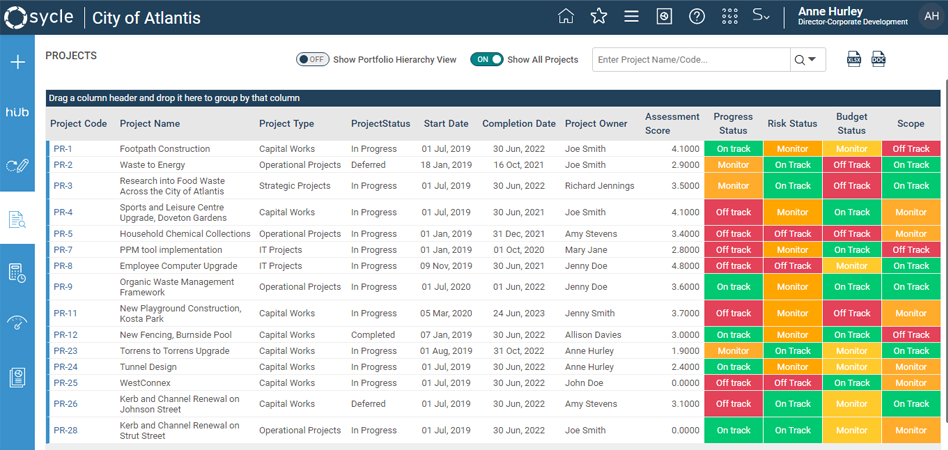Open the hamburger menu icon
This screenshot has width=948, height=450.
click(631, 16)
